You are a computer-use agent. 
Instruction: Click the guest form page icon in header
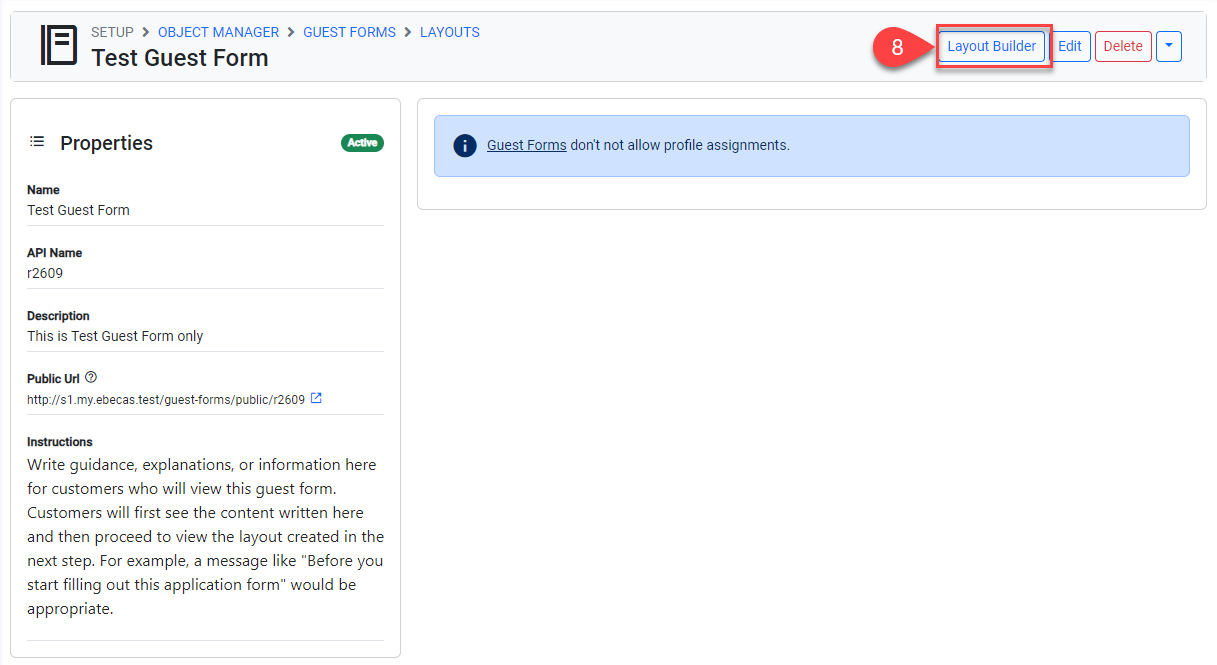(58, 46)
